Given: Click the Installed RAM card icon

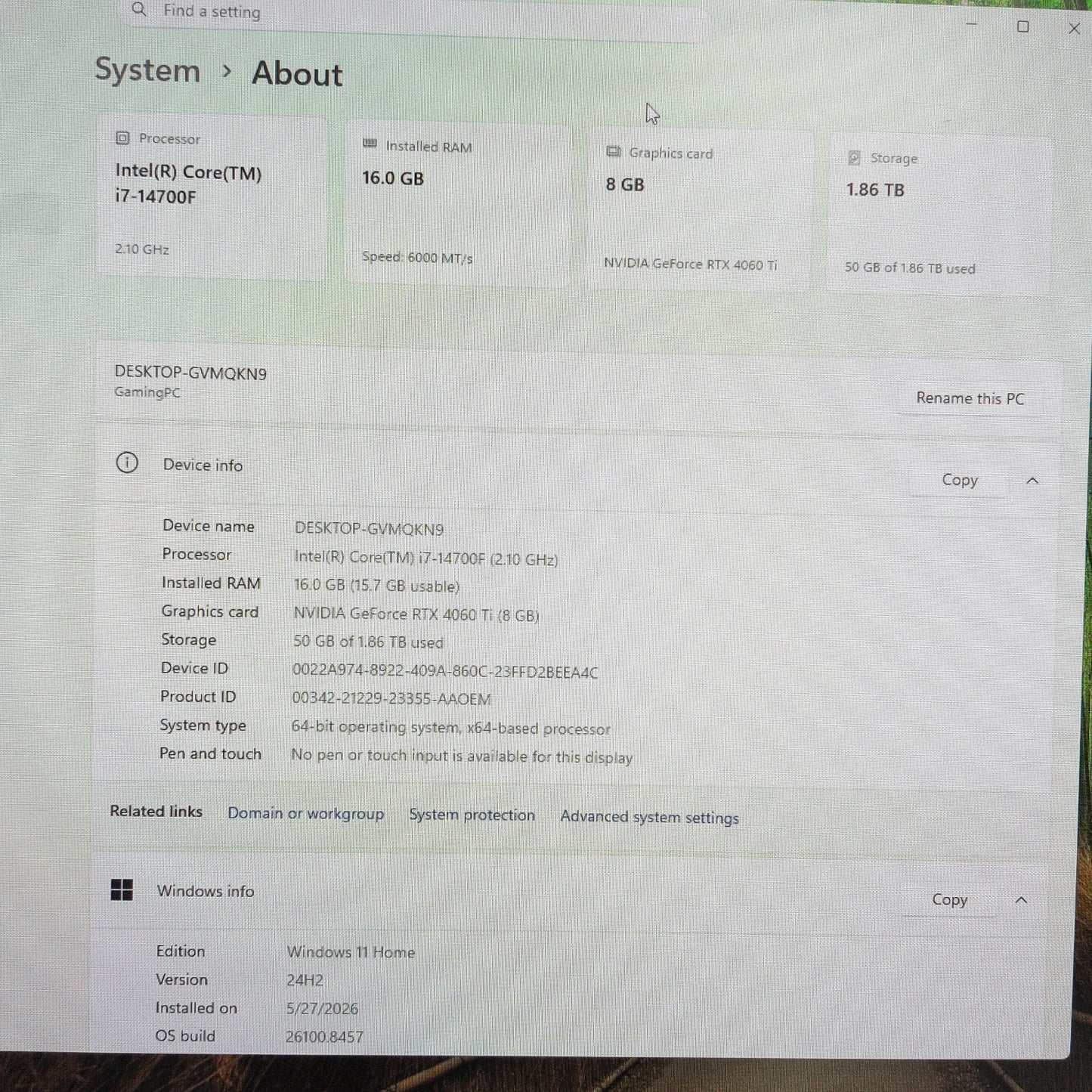Looking at the screenshot, I should click(370, 144).
